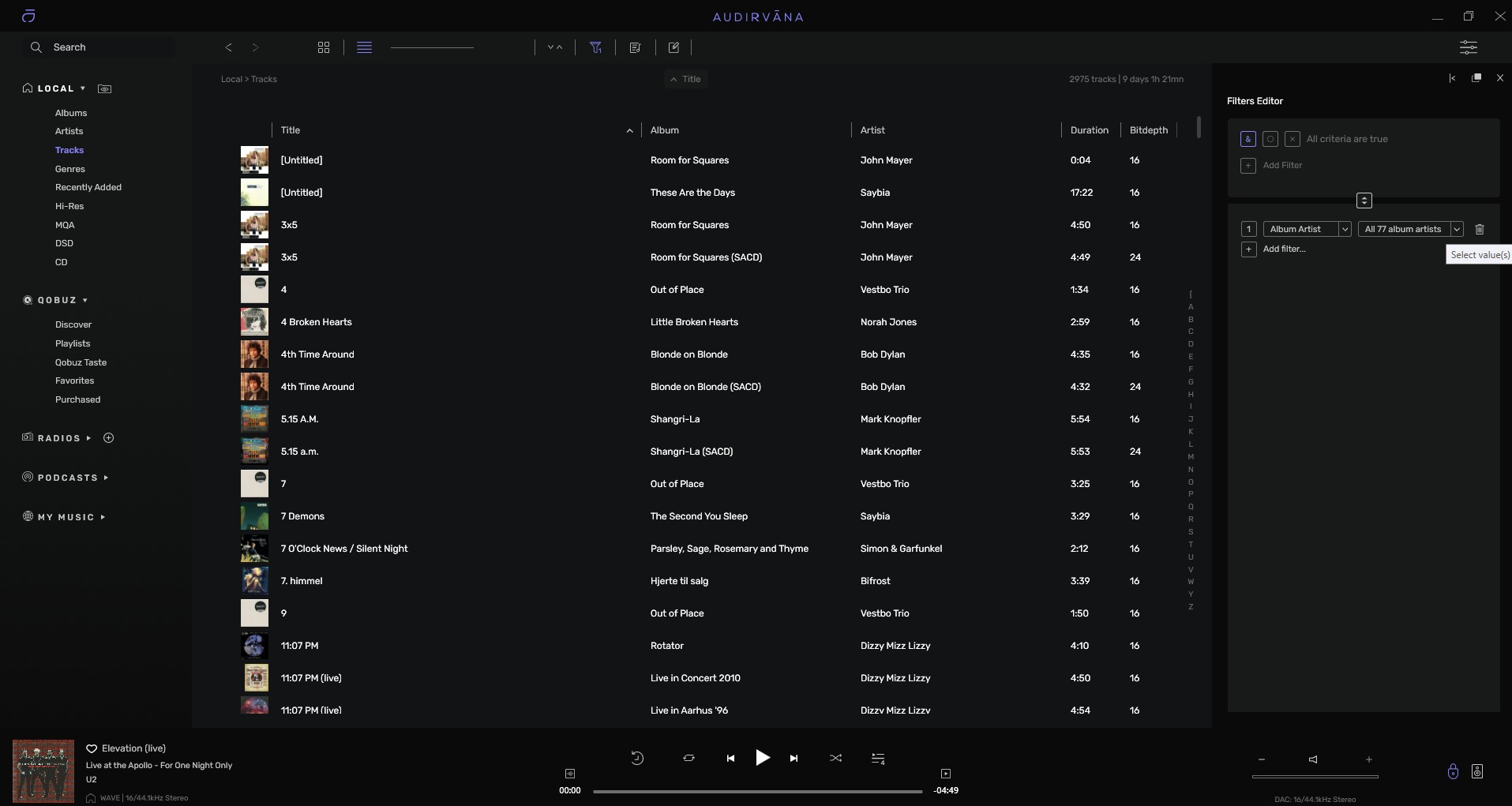This screenshot has width=1512, height=806.
Task: Collapse Filters Editor panel to side
Action: click(1452, 78)
